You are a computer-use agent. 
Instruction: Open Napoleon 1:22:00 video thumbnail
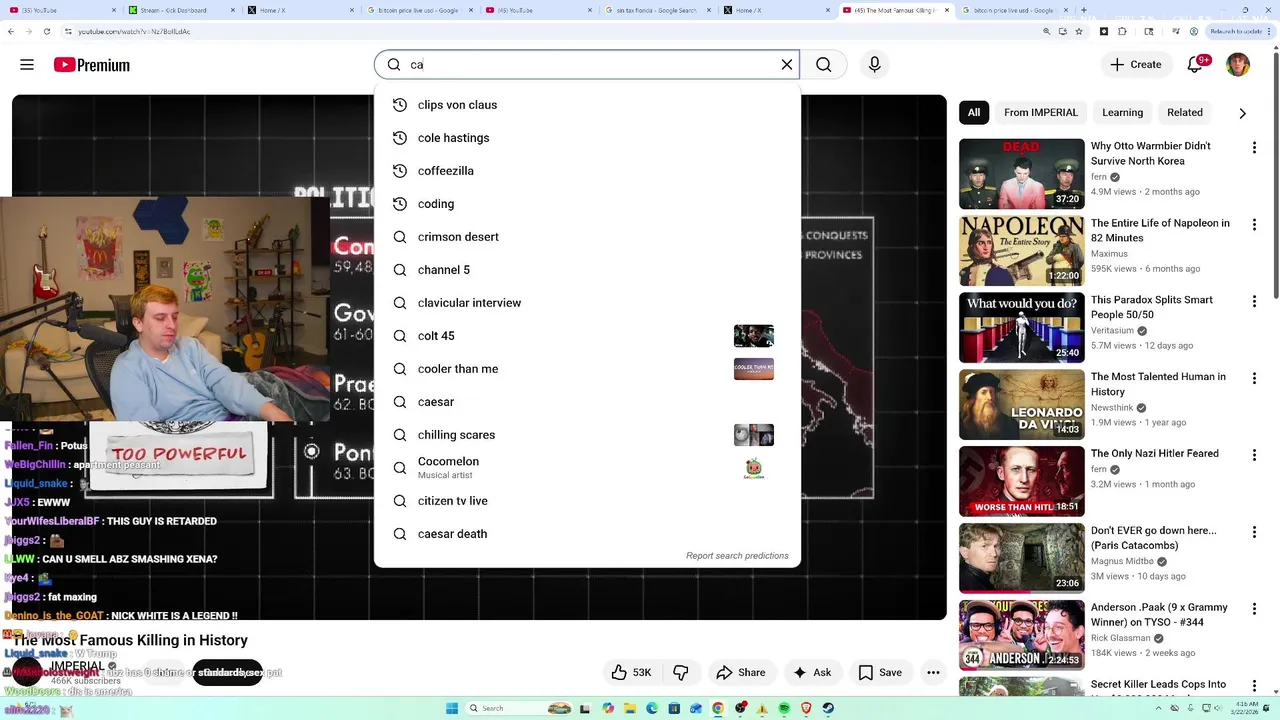tap(1022, 251)
